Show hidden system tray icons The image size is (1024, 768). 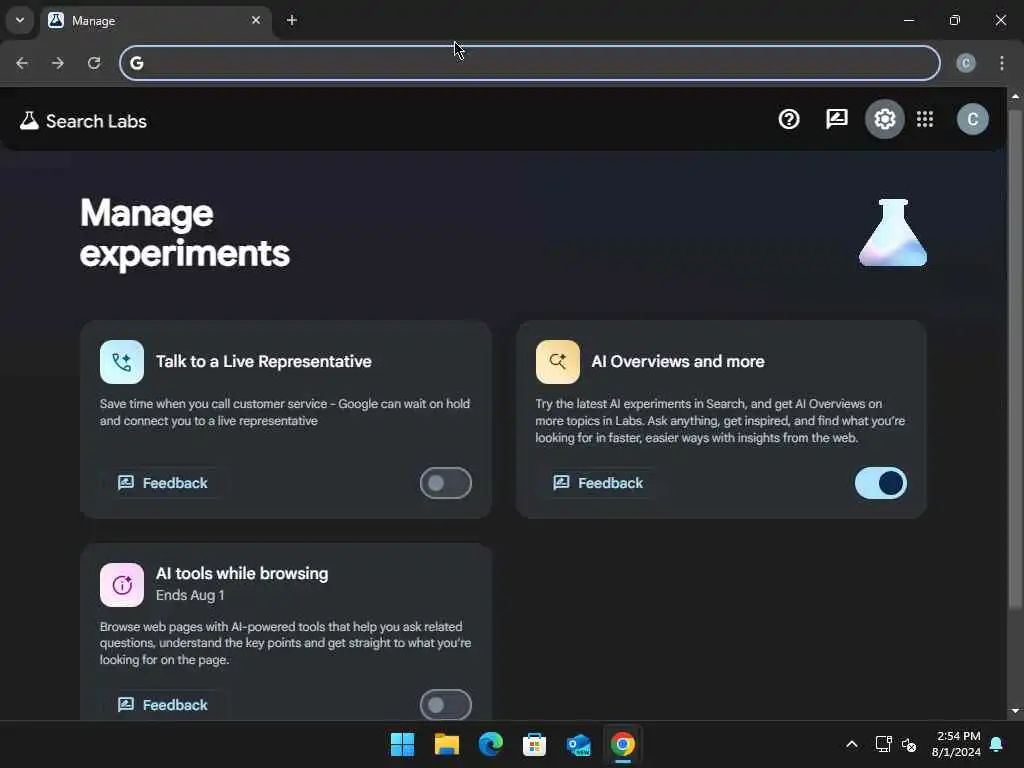[852, 744]
